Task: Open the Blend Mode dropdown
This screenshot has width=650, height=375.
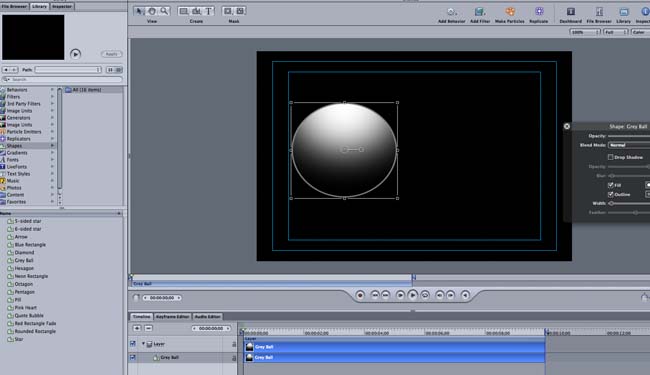Action: point(629,145)
